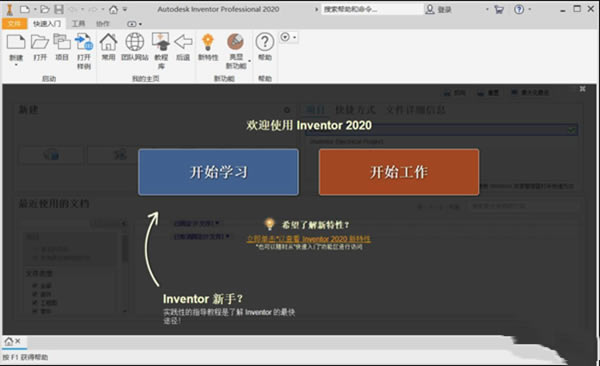Select the home document tab at bottom
The image size is (600, 366).
tap(9, 341)
